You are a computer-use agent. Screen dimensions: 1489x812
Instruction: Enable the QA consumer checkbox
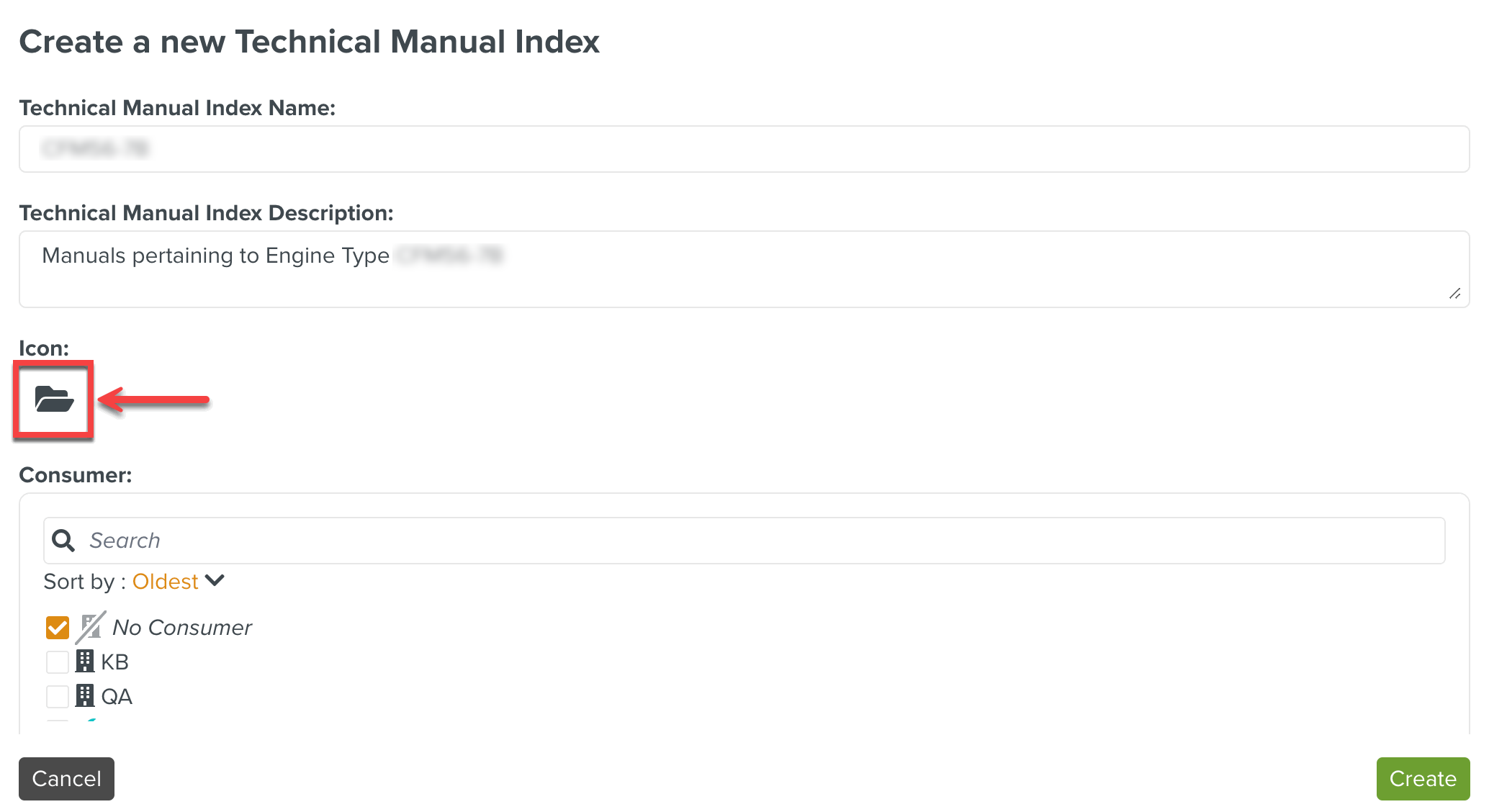pyautogui.click(x=58, y=696)
